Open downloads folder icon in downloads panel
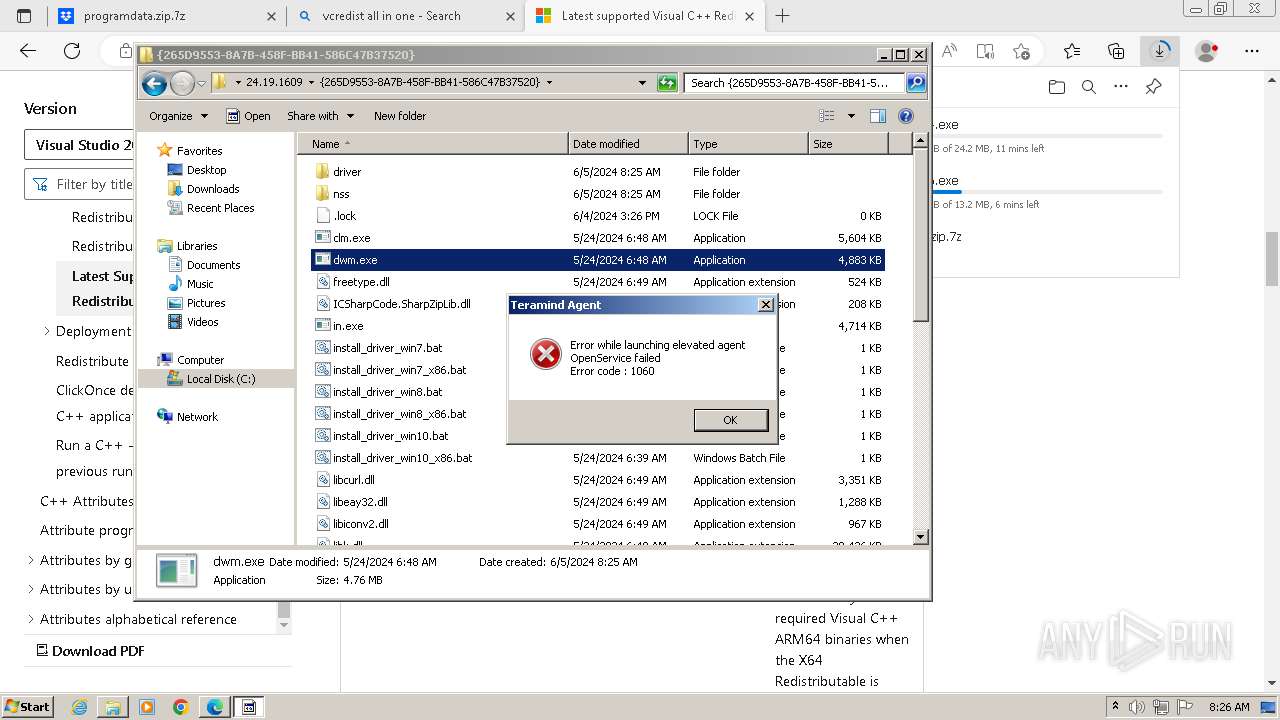This screenshot has height=720, width=1280. pyautogui.click(x=1057, y=87)
